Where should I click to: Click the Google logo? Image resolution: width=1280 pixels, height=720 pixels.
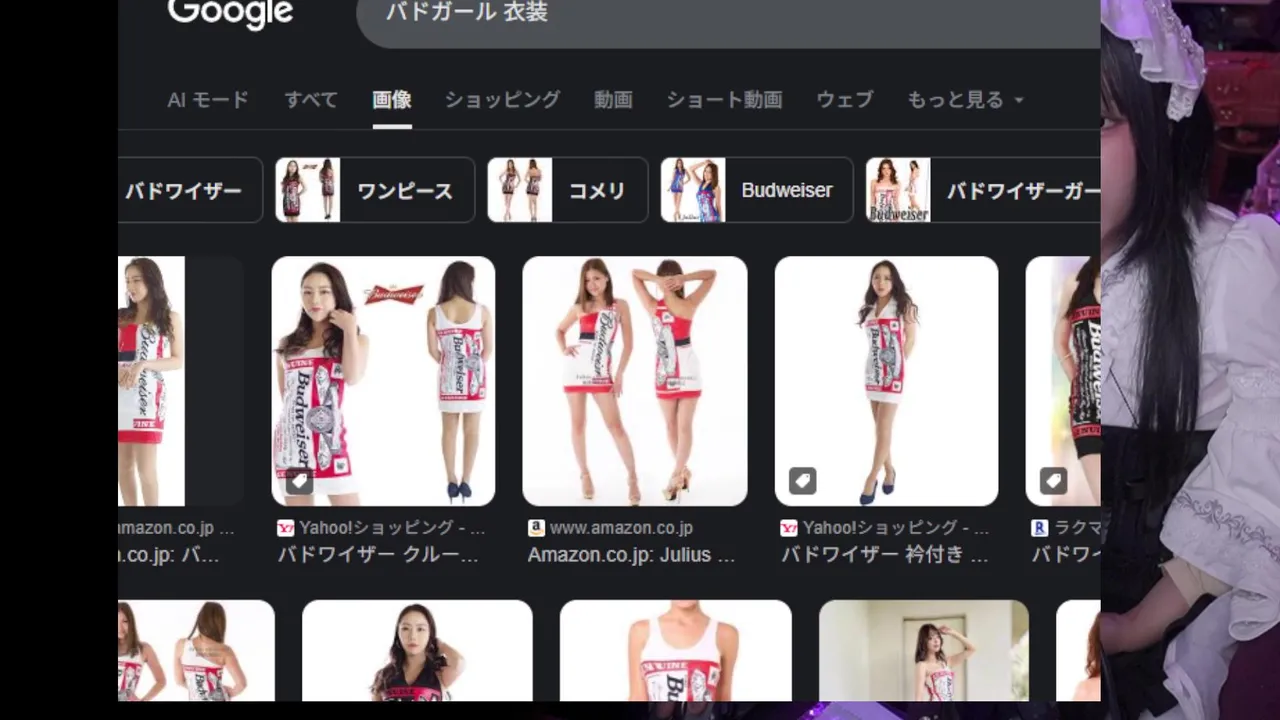click(230, 13)
